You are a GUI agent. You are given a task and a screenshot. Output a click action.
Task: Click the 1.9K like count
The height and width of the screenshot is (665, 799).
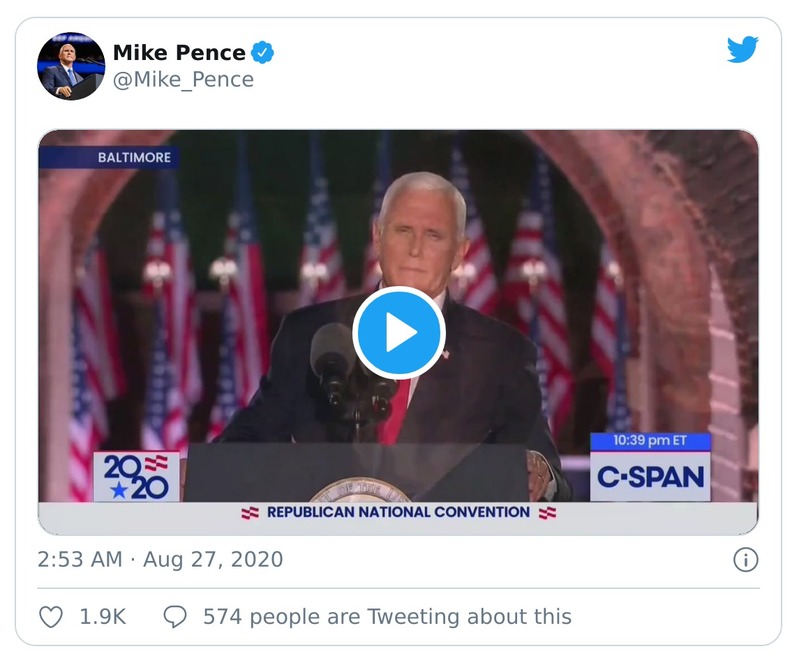pyautogui.click(x=103, y=617)
